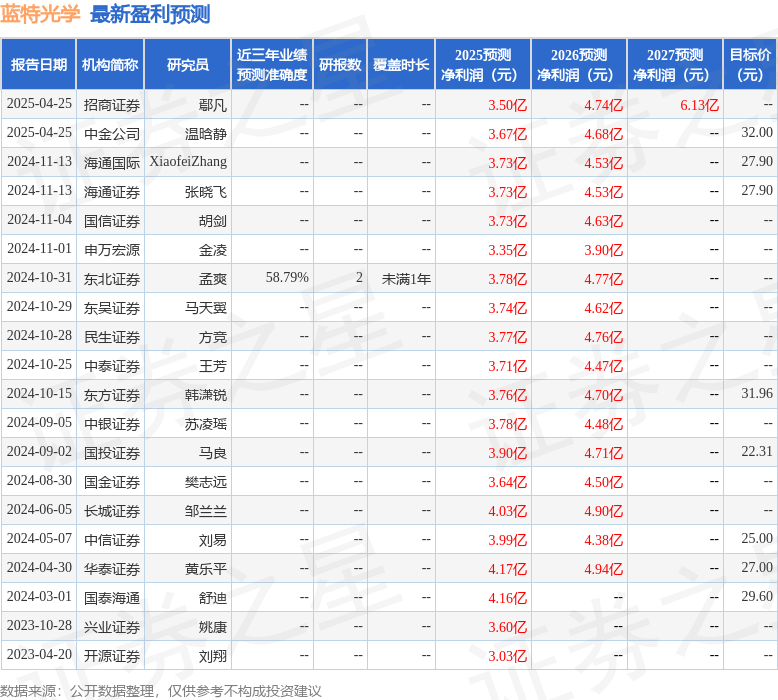Click 4.03亿 forecast in 长城证券 row
Screen dimensions: 778x700
pyautogui.click(x=507, y=511)
